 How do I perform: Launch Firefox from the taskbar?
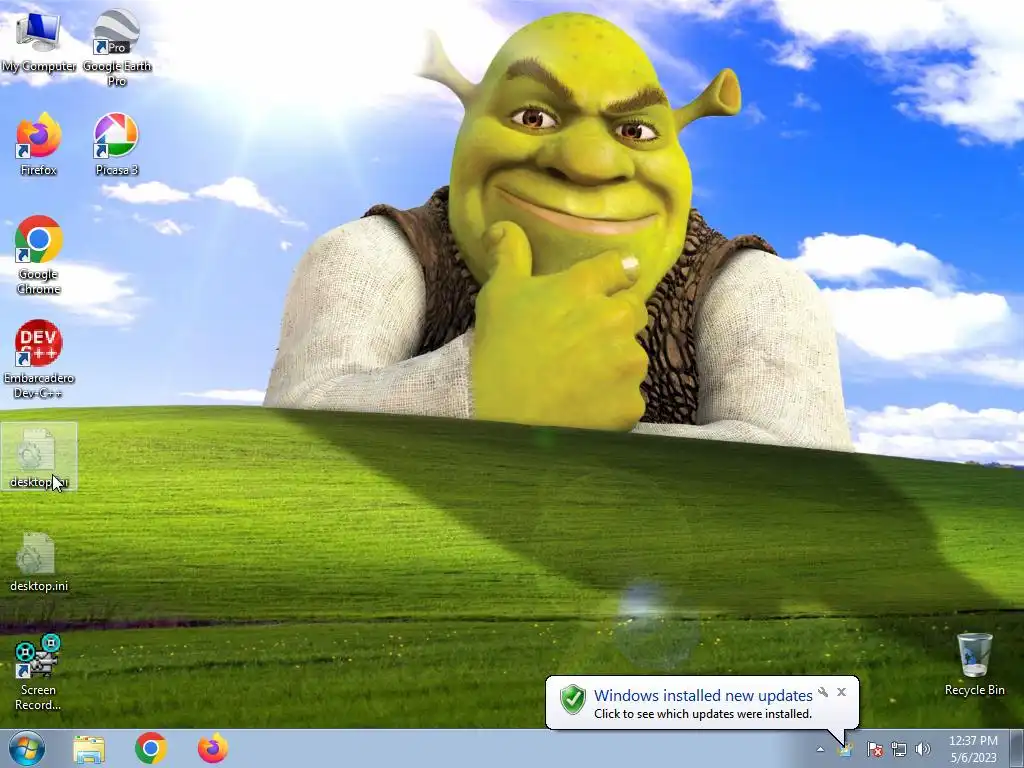tap(213, 748)
